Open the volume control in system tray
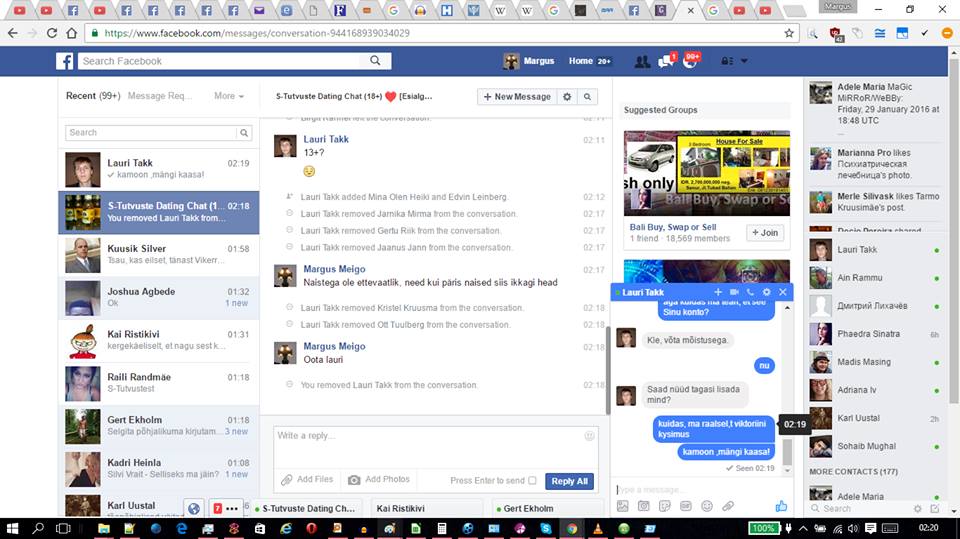Screen dimensions: 960x539 tap(853, 528)
